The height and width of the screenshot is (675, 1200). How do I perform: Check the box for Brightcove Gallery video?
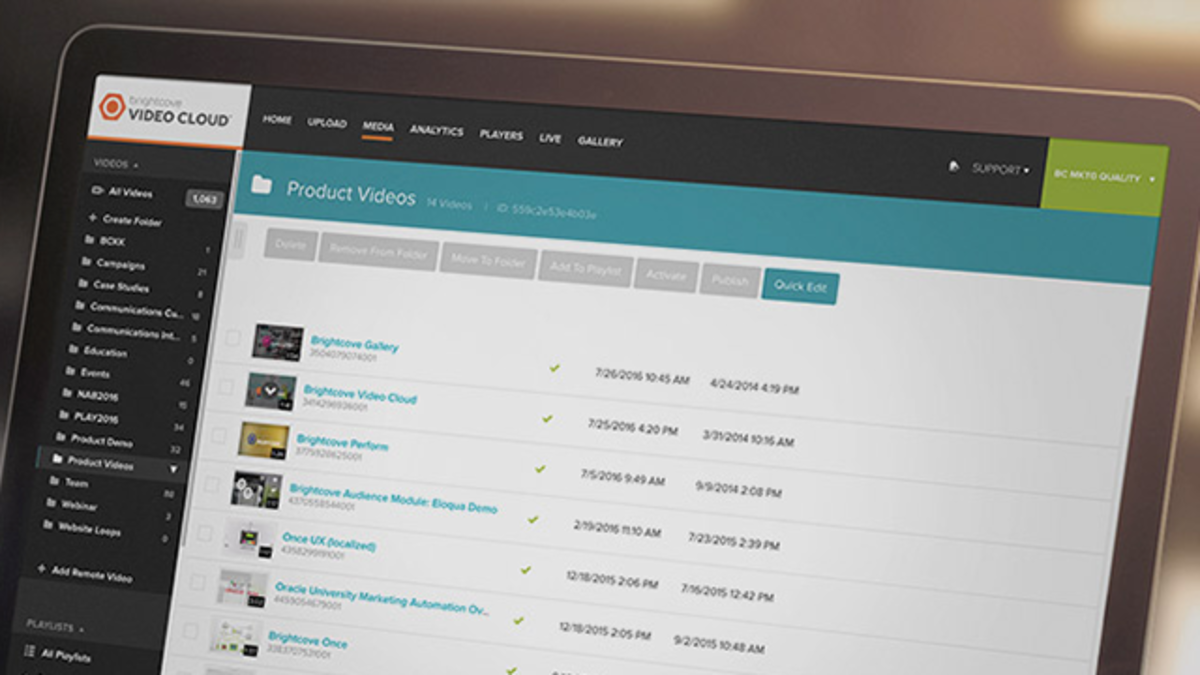tap(232, 338)
